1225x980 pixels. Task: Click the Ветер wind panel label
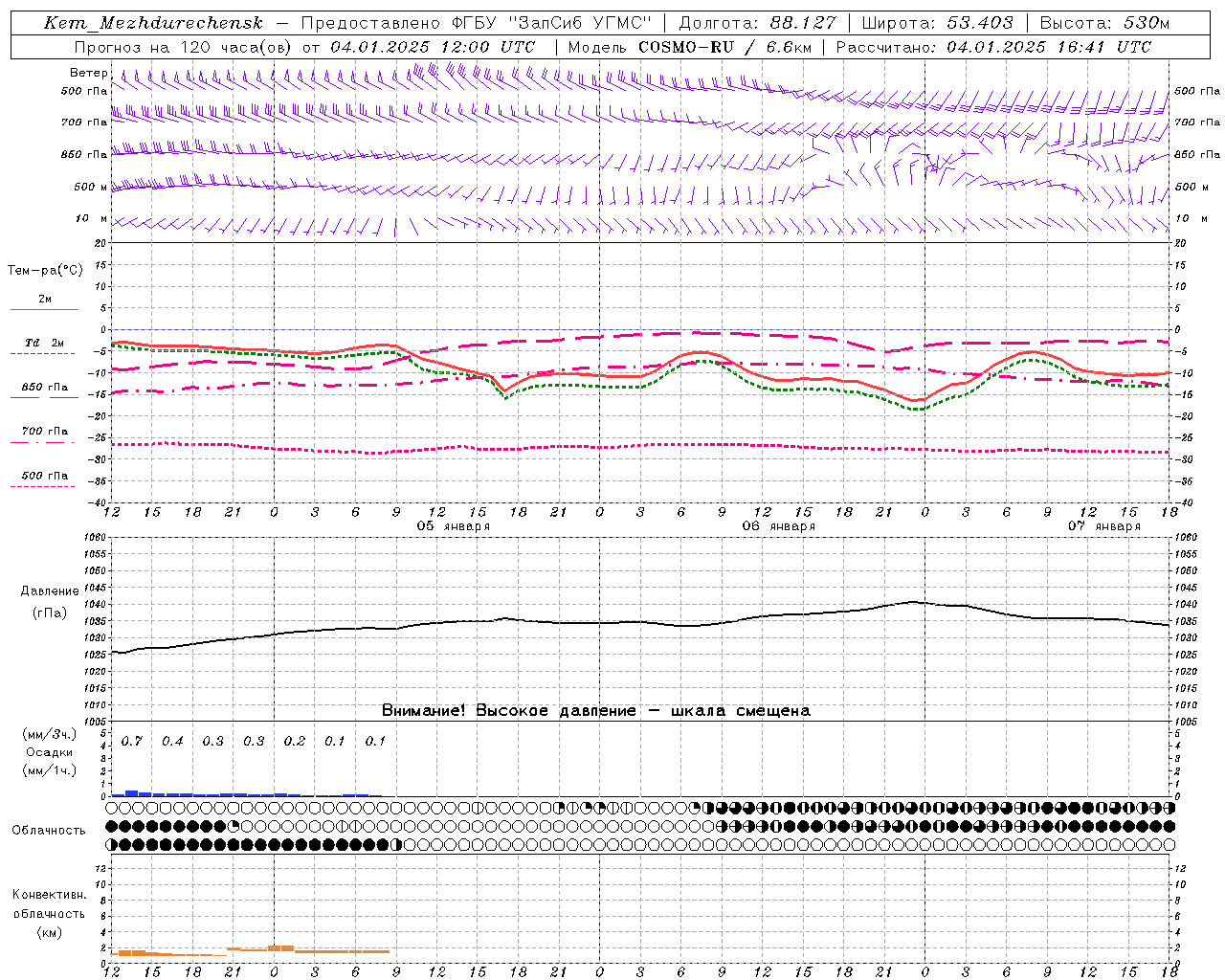tap(89, 73)
